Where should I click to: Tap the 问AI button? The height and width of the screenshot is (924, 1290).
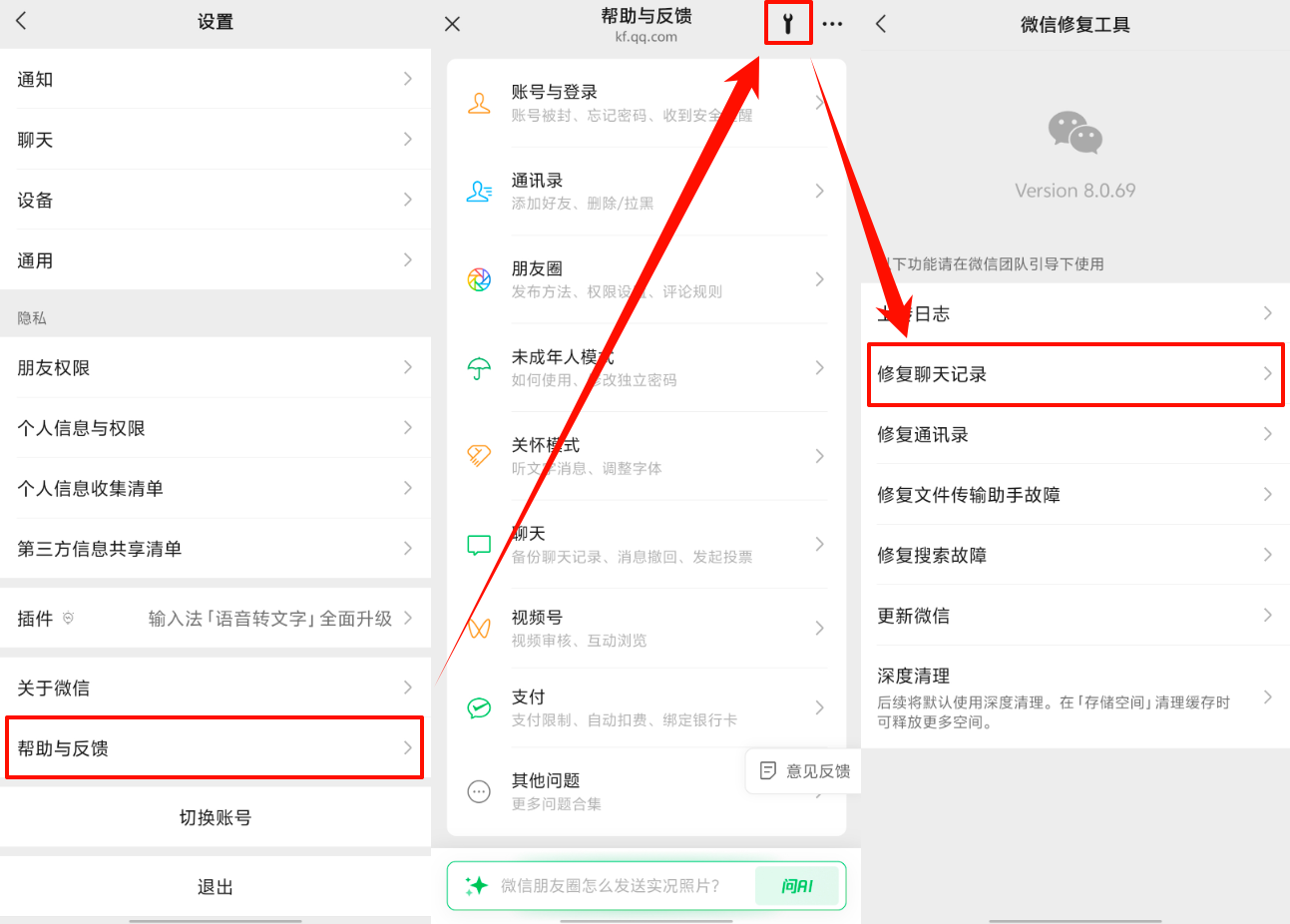(796, 885)
